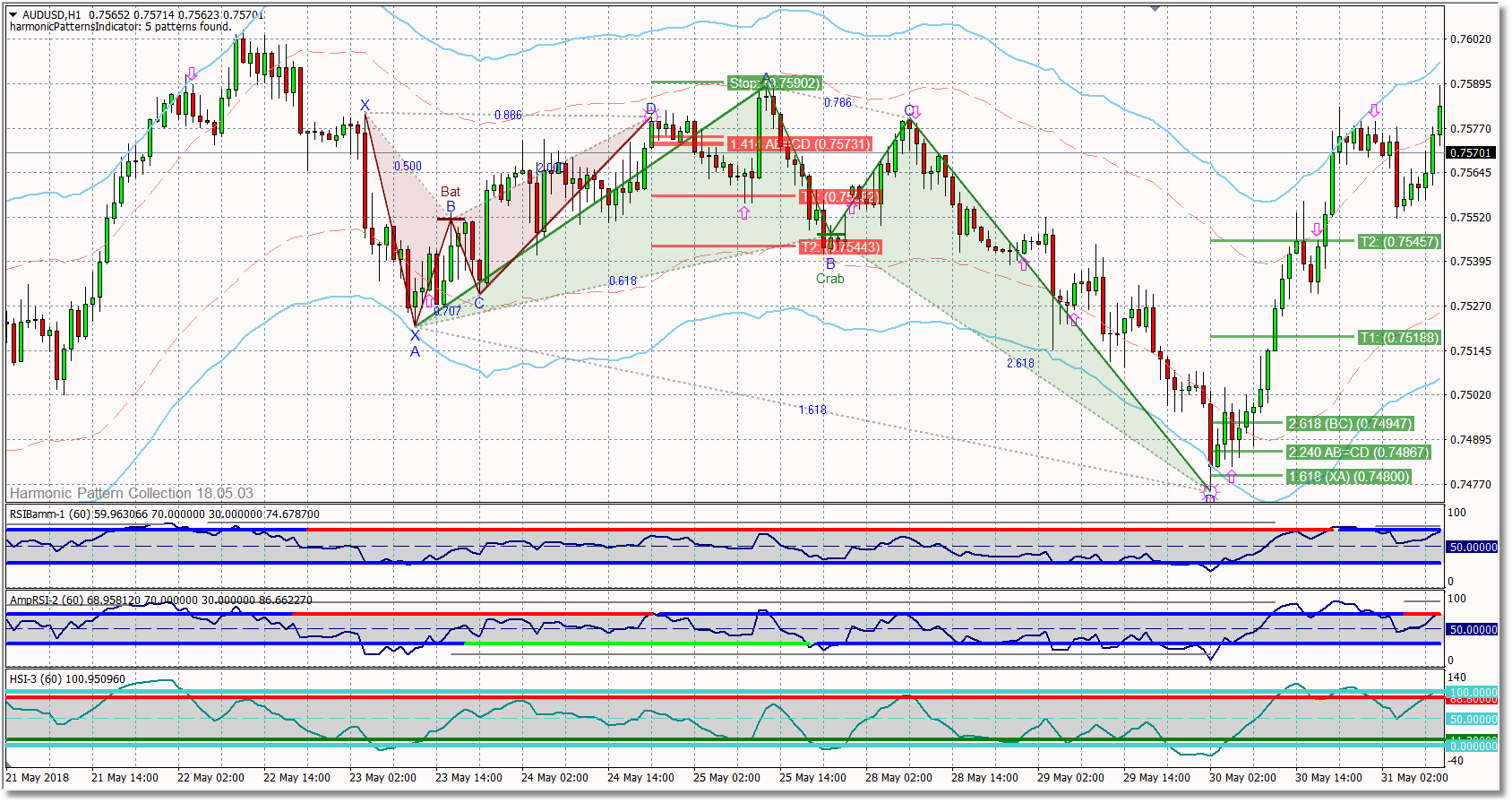The width and height of the screenshot is (1512, 803).
Task: Click the 50.00000 level tag in the AmpRSI-2 window
Action: 1473,630
